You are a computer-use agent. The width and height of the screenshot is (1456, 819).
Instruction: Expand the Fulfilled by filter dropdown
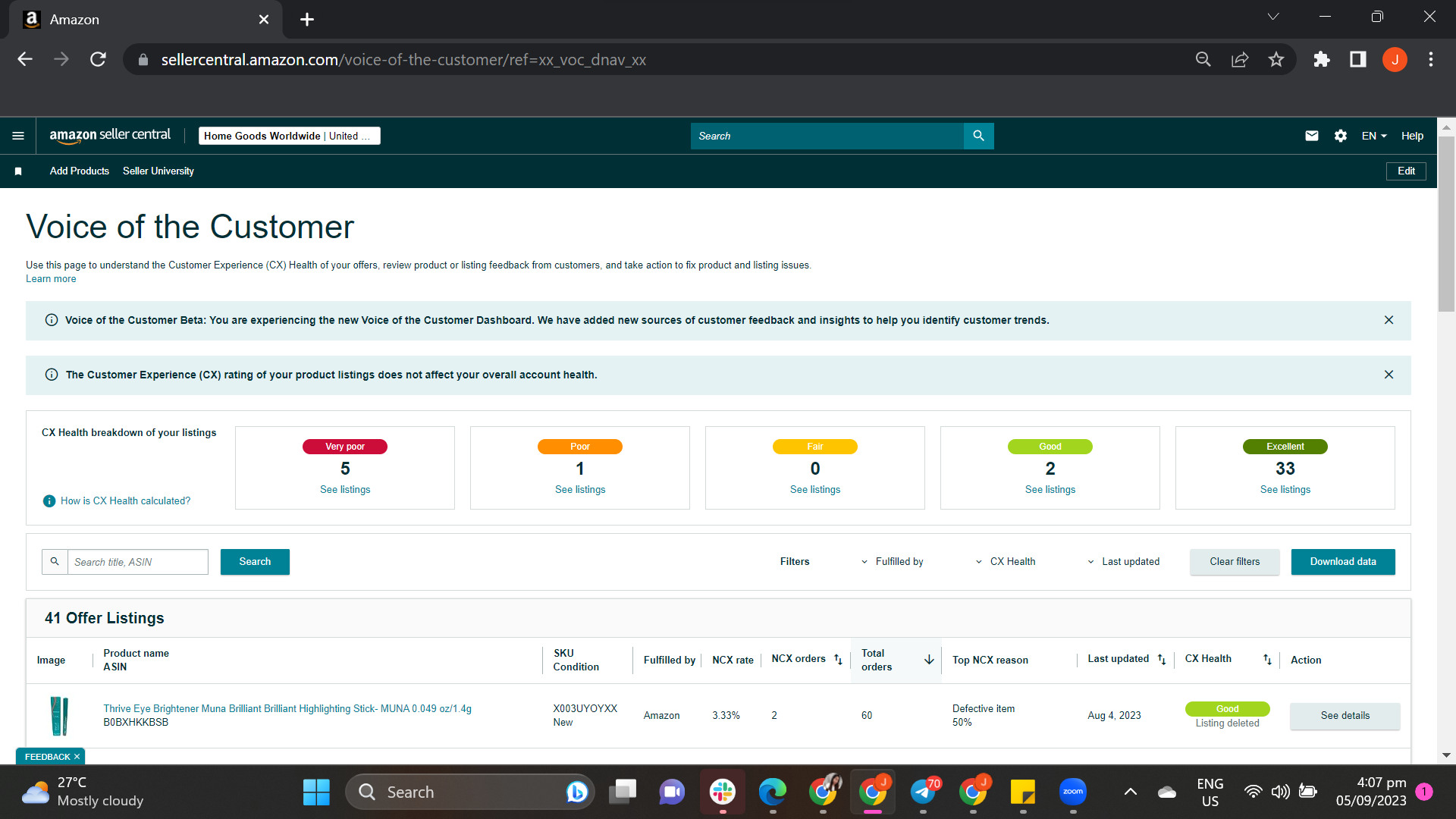click(x=892, y=562)
